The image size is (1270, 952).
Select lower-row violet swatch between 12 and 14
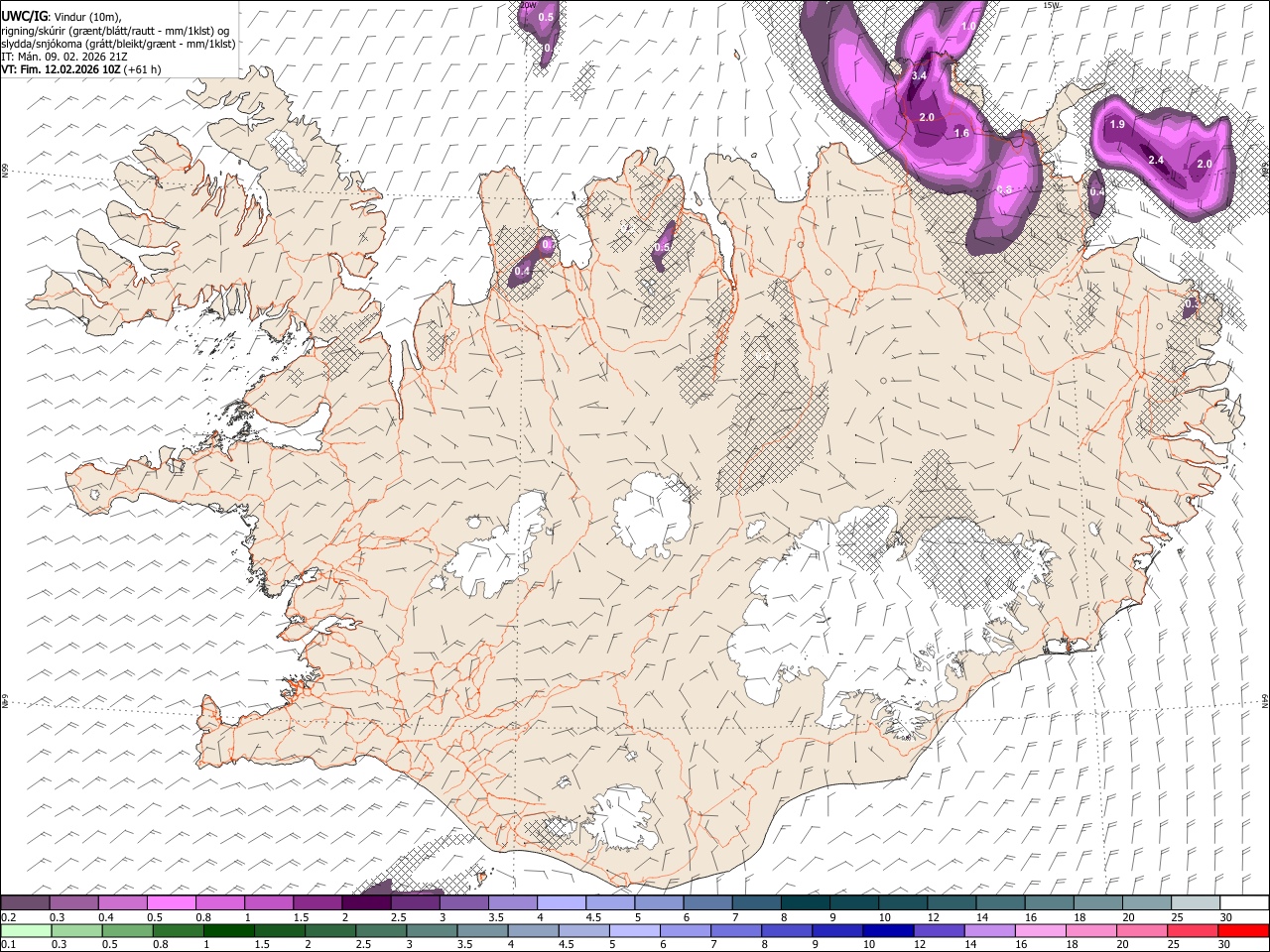[x=939, y=930]
